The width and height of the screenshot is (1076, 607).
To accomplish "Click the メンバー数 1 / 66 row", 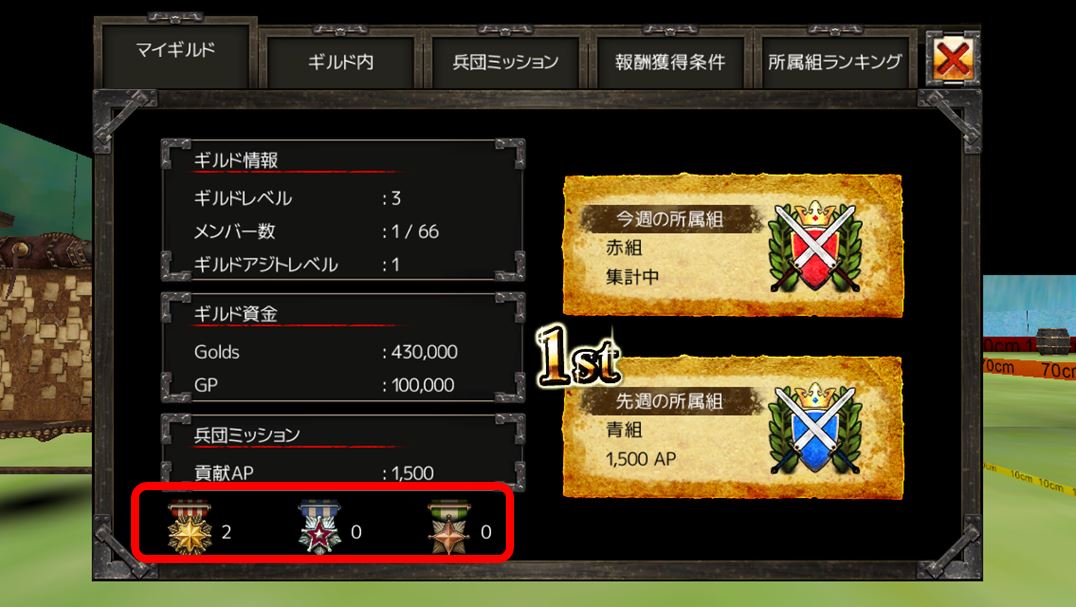I will (316, 231).
